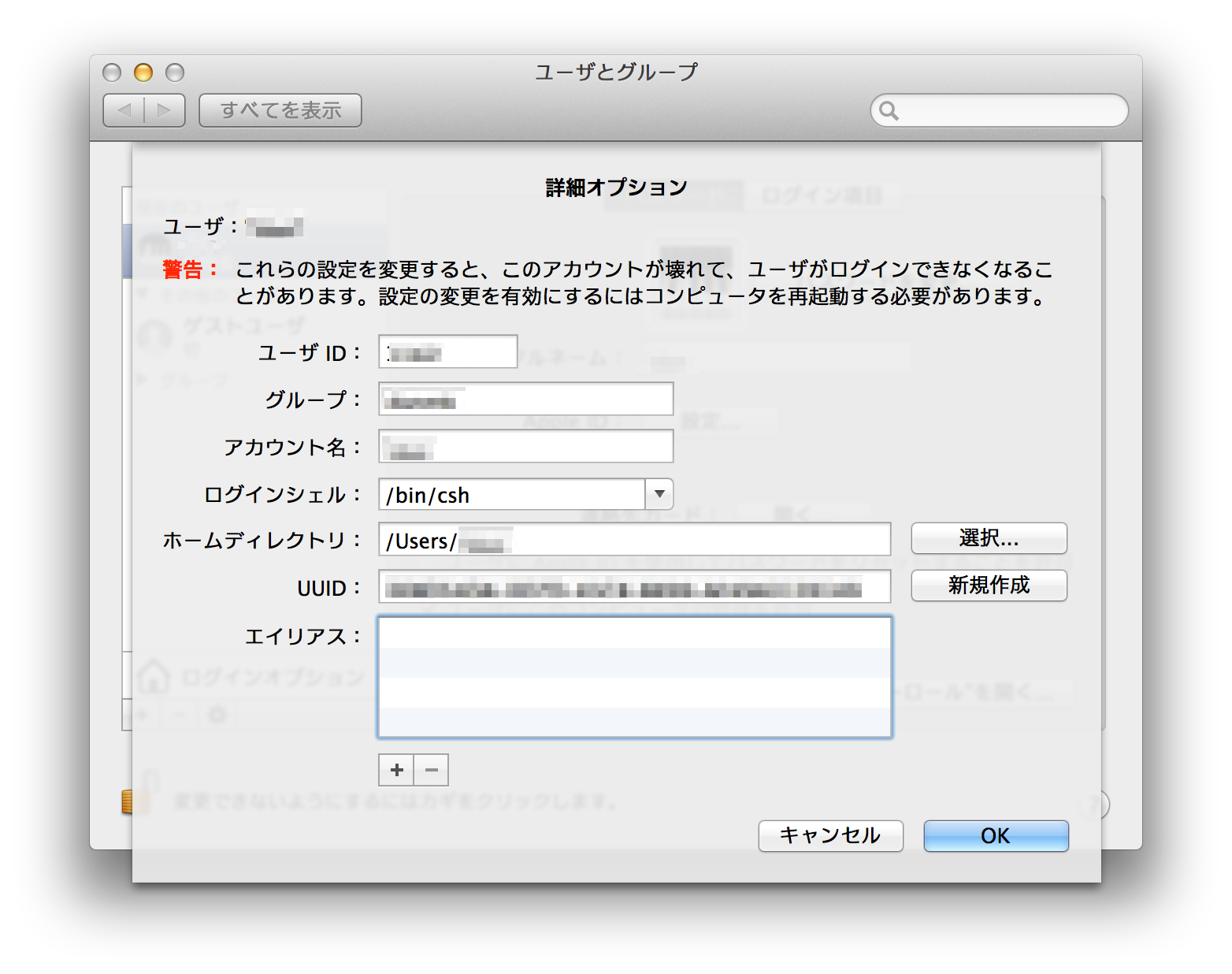This screenshot has height=974, width=1232.
Task: Click the back navigation arrow
Action: coord(124,110)
